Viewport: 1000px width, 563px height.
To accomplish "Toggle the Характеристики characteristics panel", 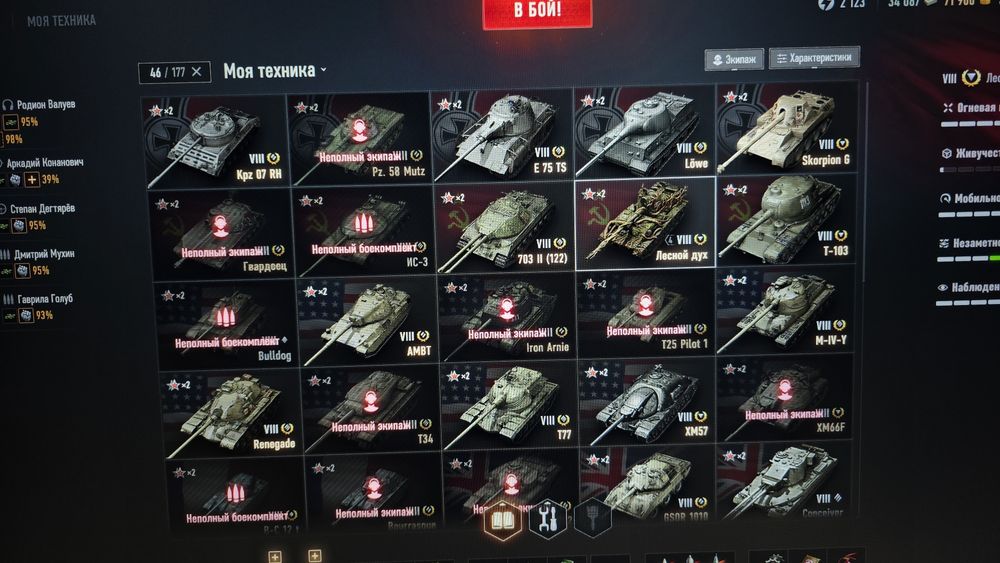I will 814,57.
